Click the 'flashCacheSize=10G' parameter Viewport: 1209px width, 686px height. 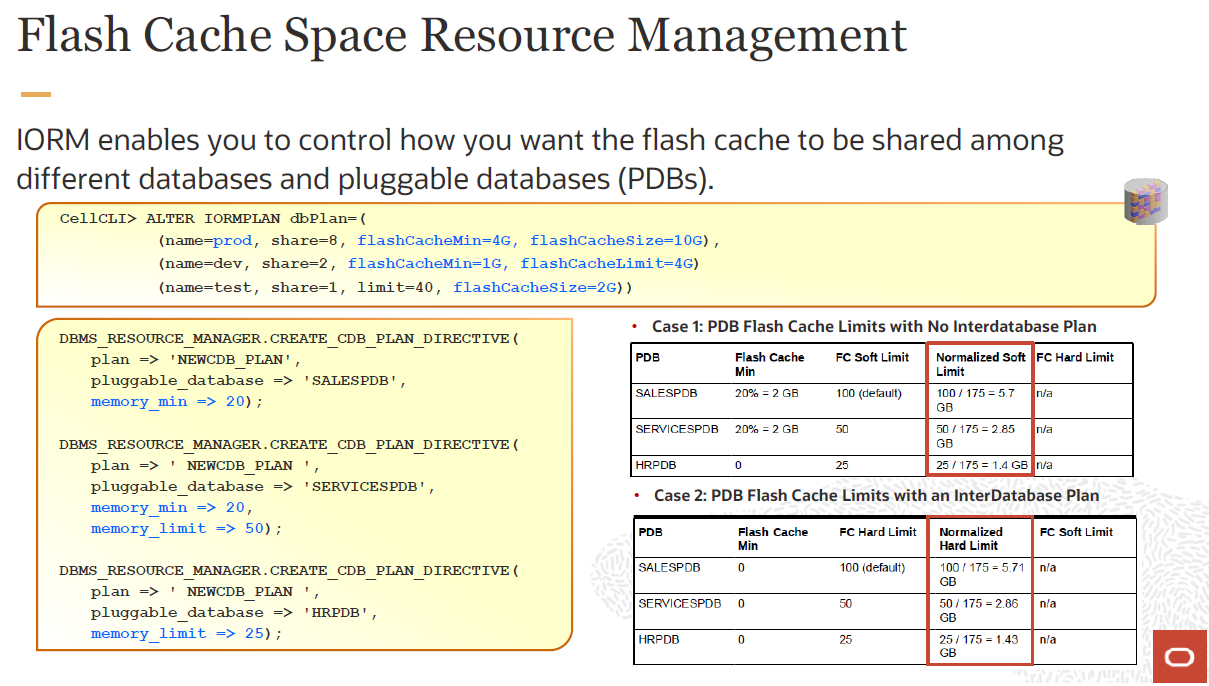coord(616,241)
